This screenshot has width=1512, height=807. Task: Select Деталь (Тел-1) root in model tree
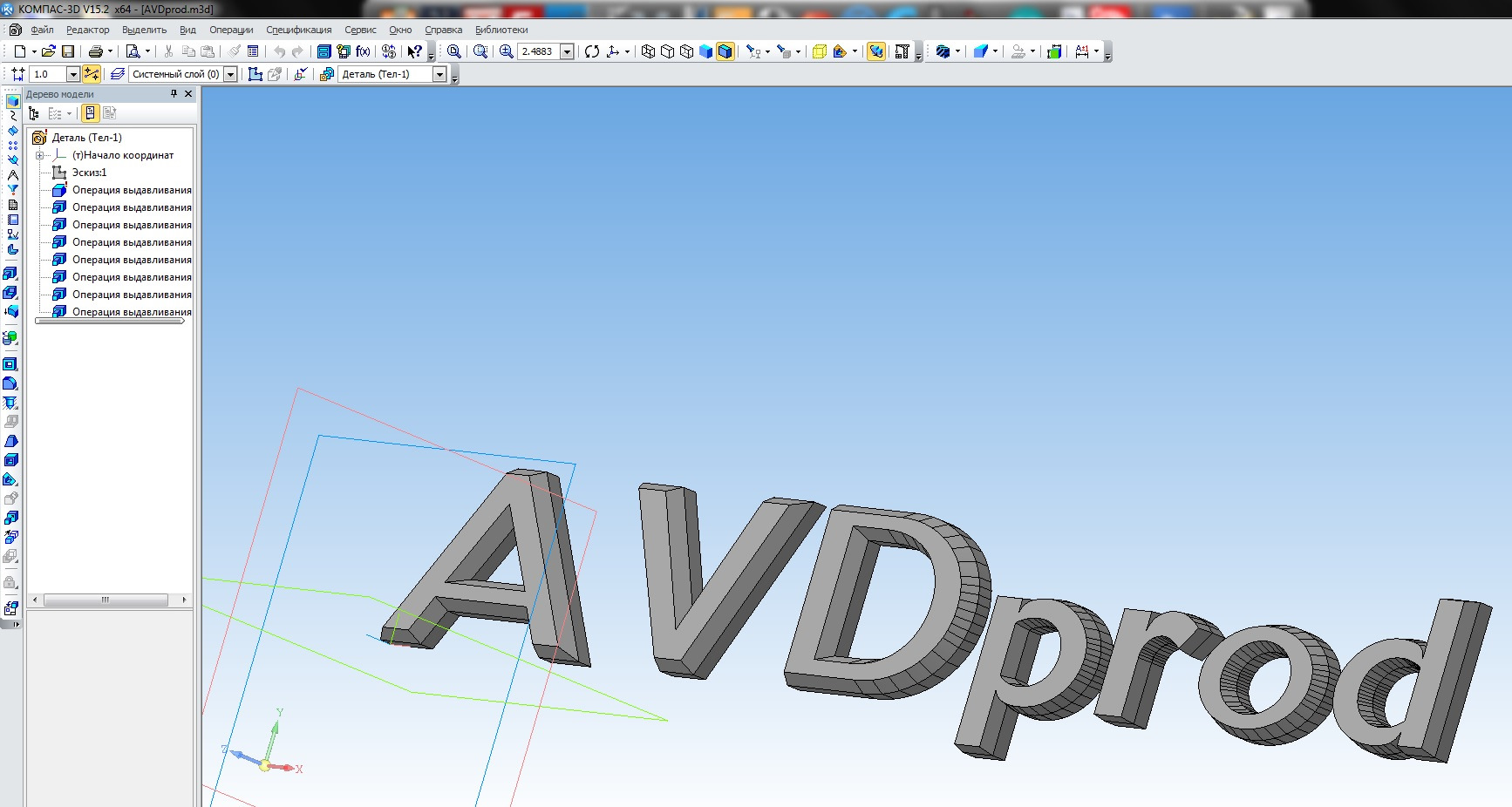pos(86,138)
